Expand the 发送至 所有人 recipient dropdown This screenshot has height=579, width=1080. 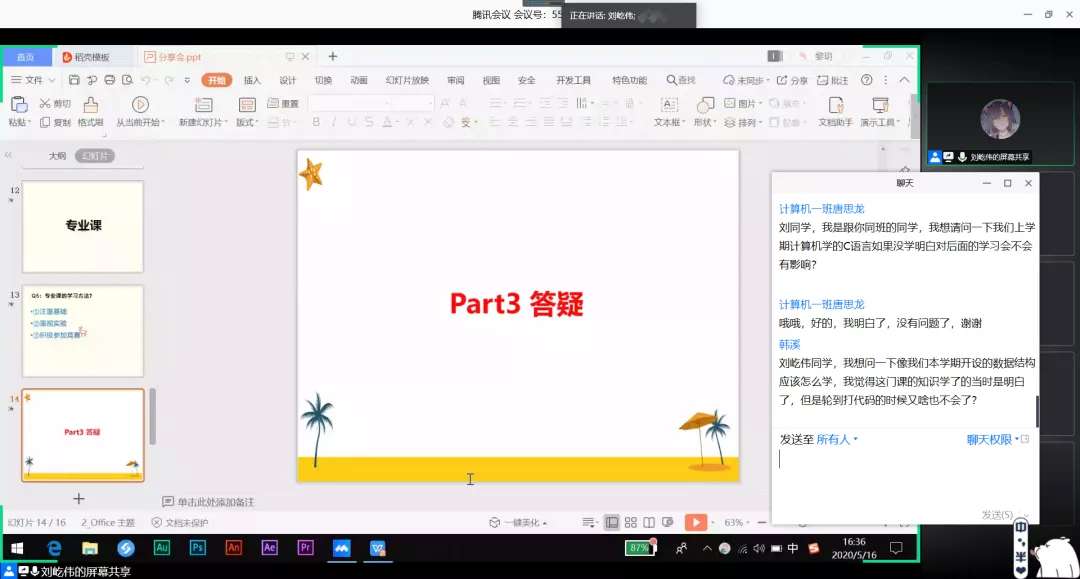(x=836, y=439)
